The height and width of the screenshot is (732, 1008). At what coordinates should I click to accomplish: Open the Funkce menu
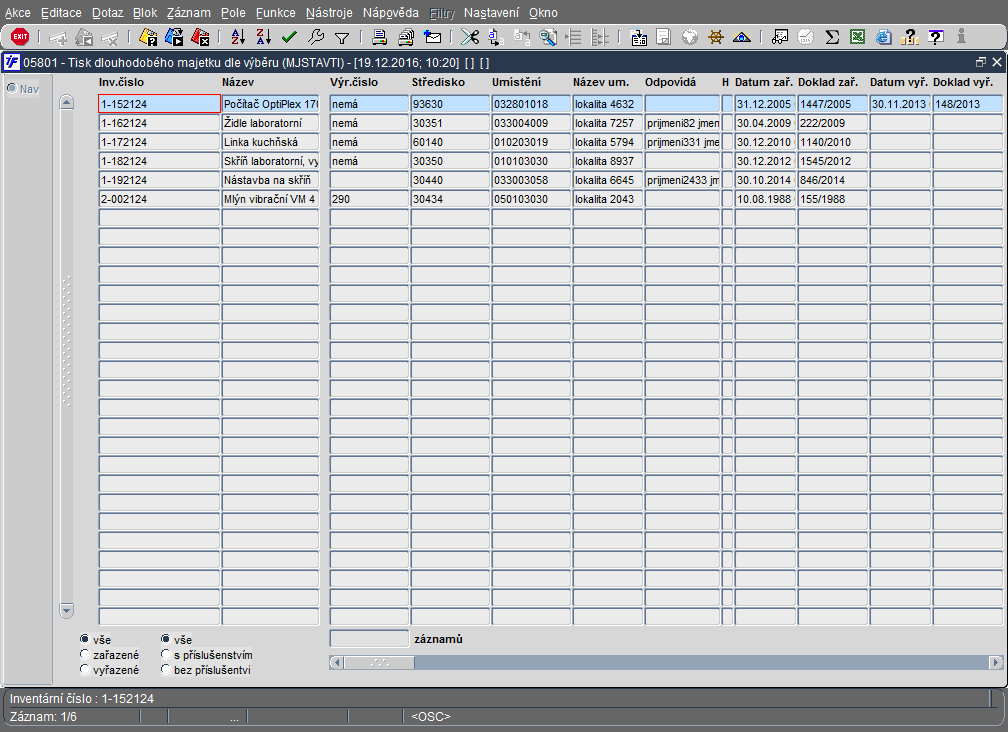[275, 13]
